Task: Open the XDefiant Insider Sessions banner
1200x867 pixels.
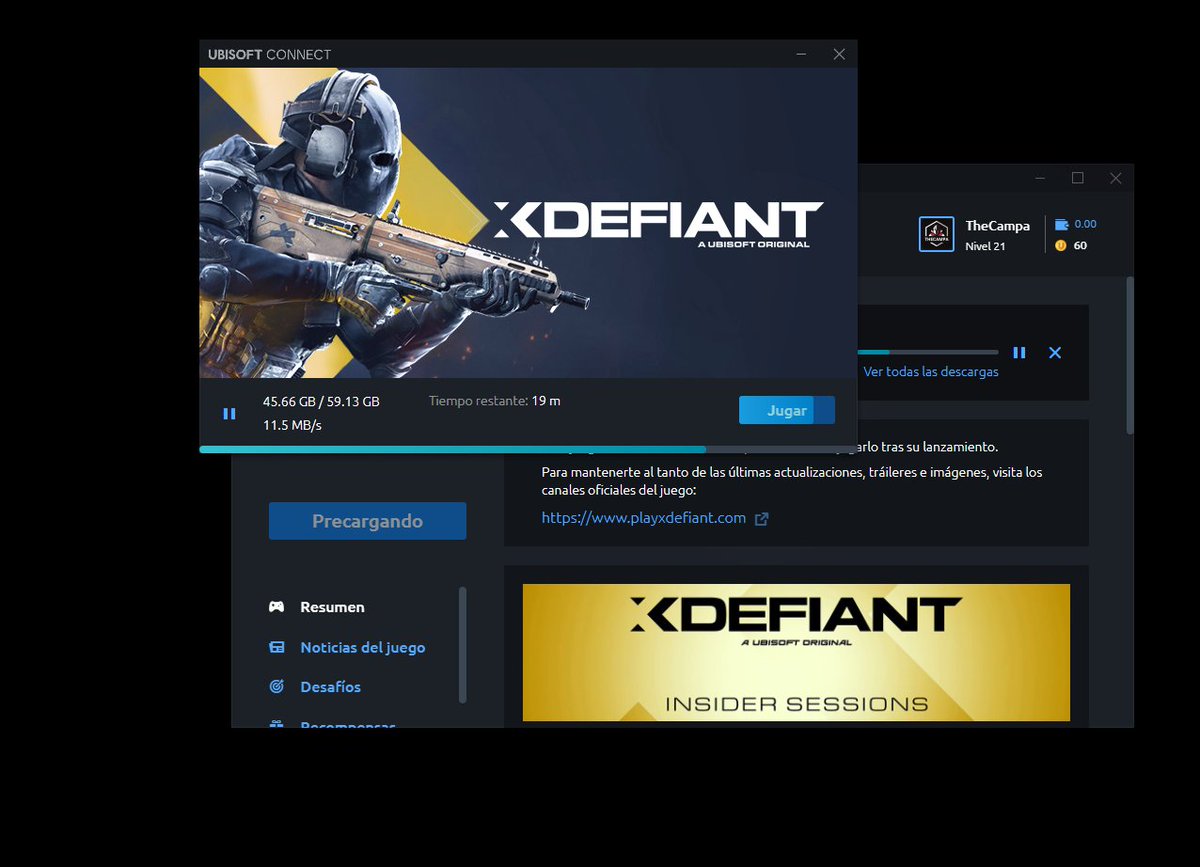Action: click(796, 652)
